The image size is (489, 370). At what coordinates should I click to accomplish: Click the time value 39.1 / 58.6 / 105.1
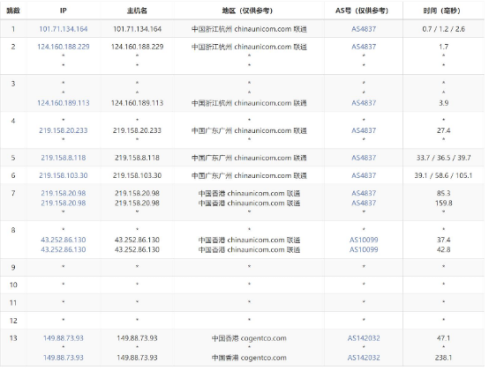[444, 175]
